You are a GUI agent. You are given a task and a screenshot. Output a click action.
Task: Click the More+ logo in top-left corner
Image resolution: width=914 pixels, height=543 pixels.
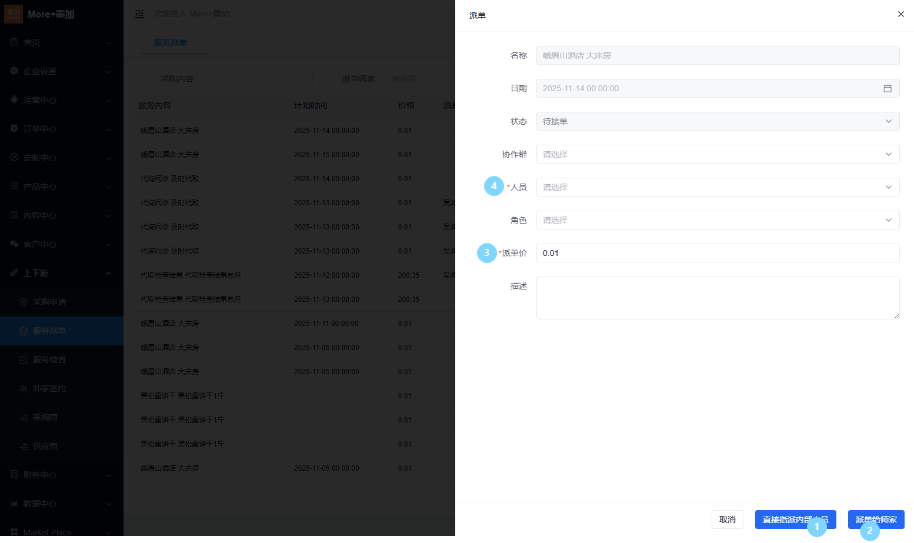pyautogui.click(x=14, y=14)
